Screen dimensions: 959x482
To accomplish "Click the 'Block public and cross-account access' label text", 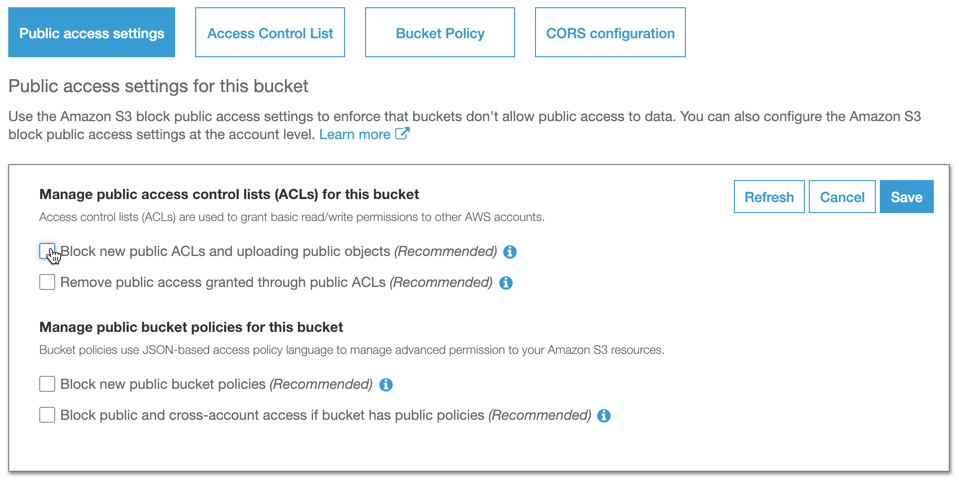I will (272, 415).
